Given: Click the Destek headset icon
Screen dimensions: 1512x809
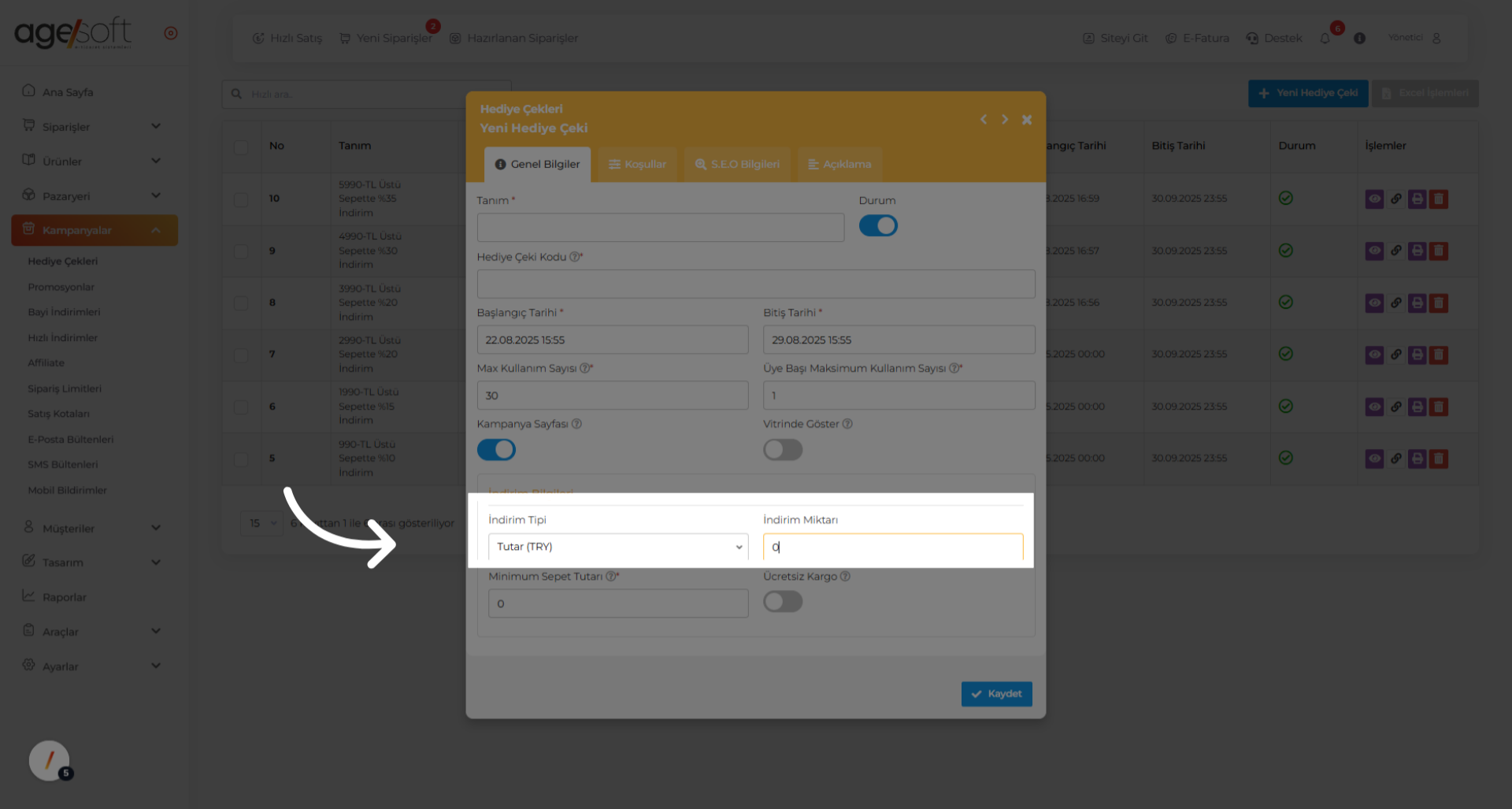Looking at the screenshot, I should [x=1252, y=39].
